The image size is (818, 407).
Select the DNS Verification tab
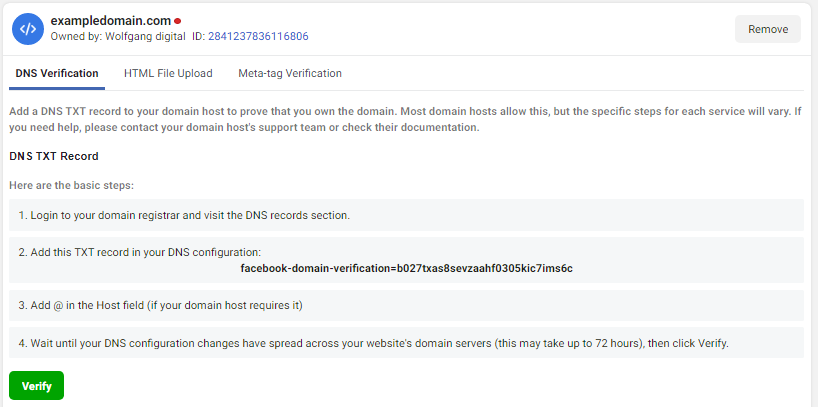(57, 73)
